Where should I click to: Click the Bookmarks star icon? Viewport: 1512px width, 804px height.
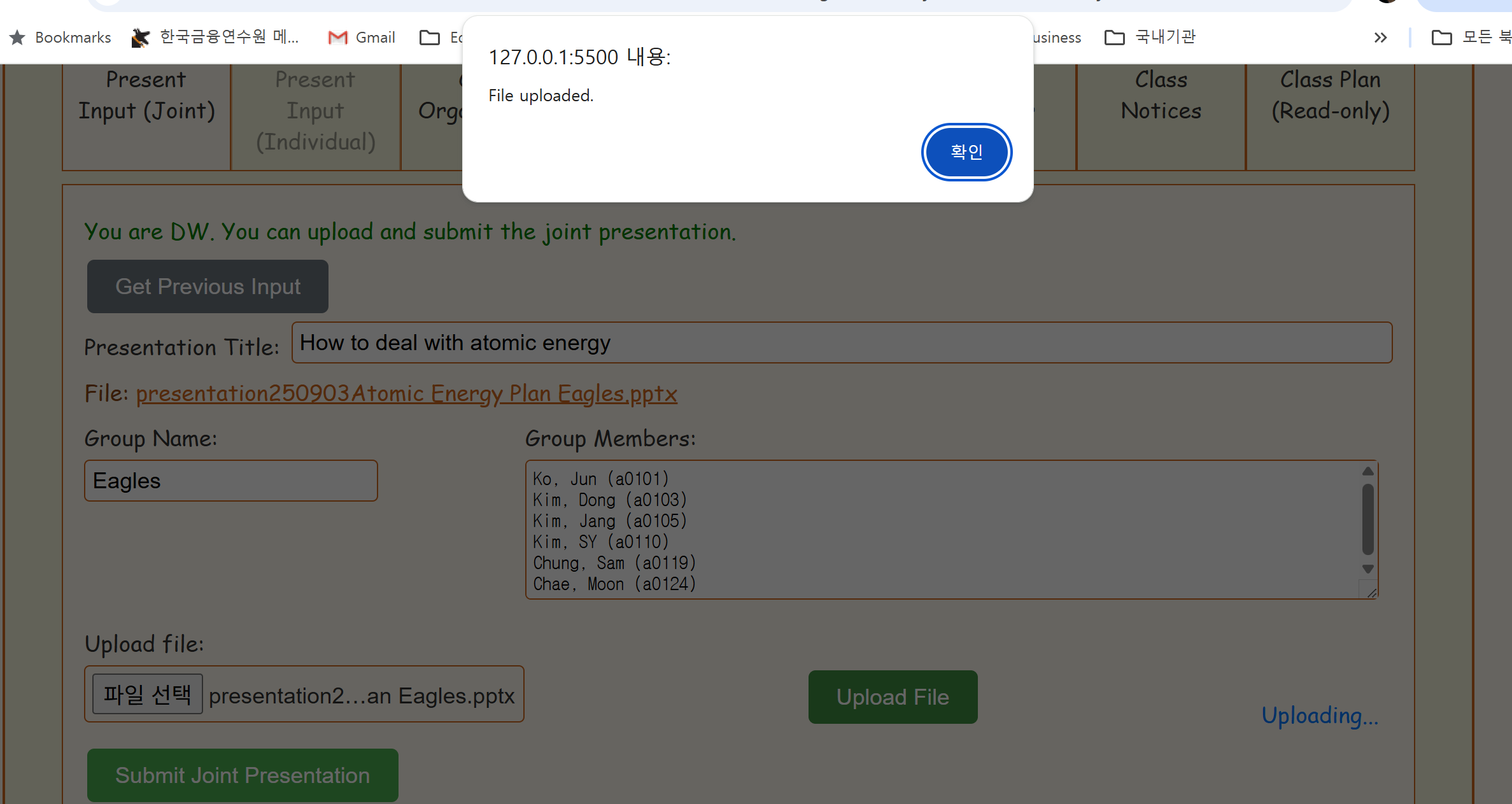tap(17, 38)
